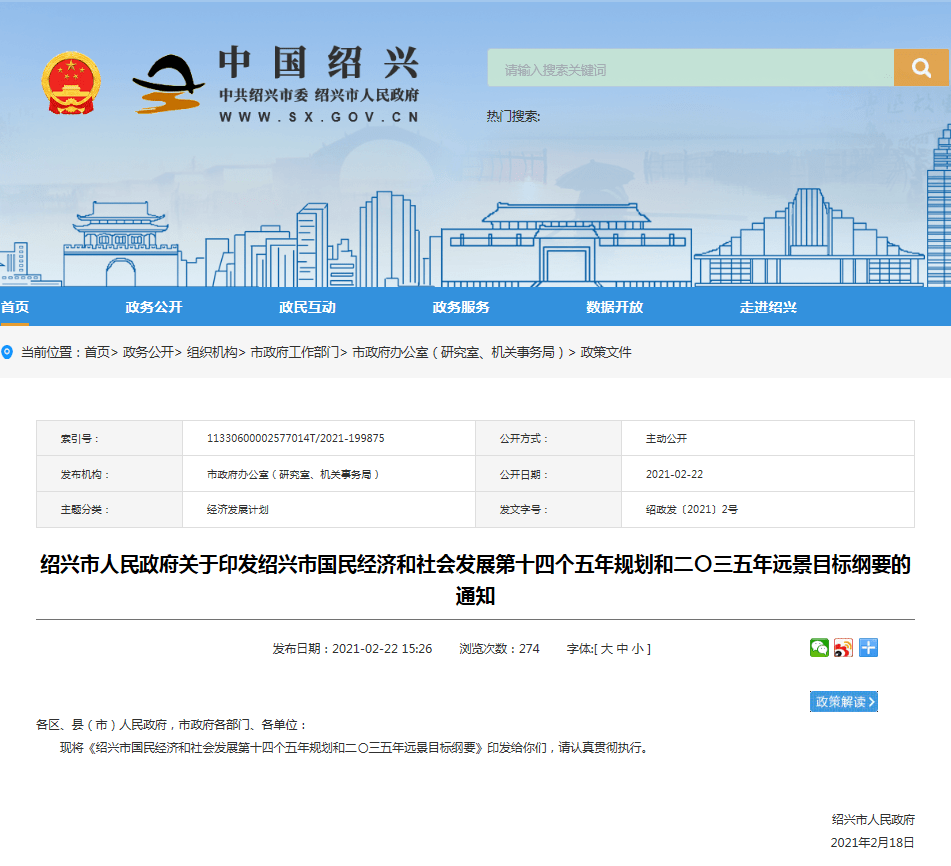Screen dimensions: 951x866
Task: Click the blue location pin icon
Action: tap(7, 352)
